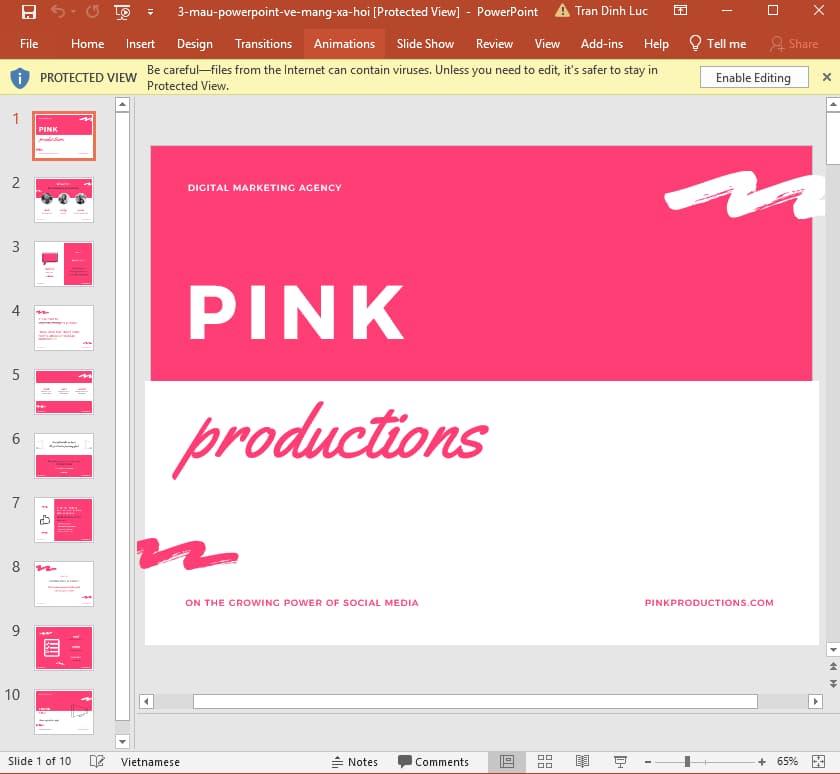Viewport: 840px width, 774px height.
Task: Customize the Quick Access Toolbar
Action: tap(150, 12)
